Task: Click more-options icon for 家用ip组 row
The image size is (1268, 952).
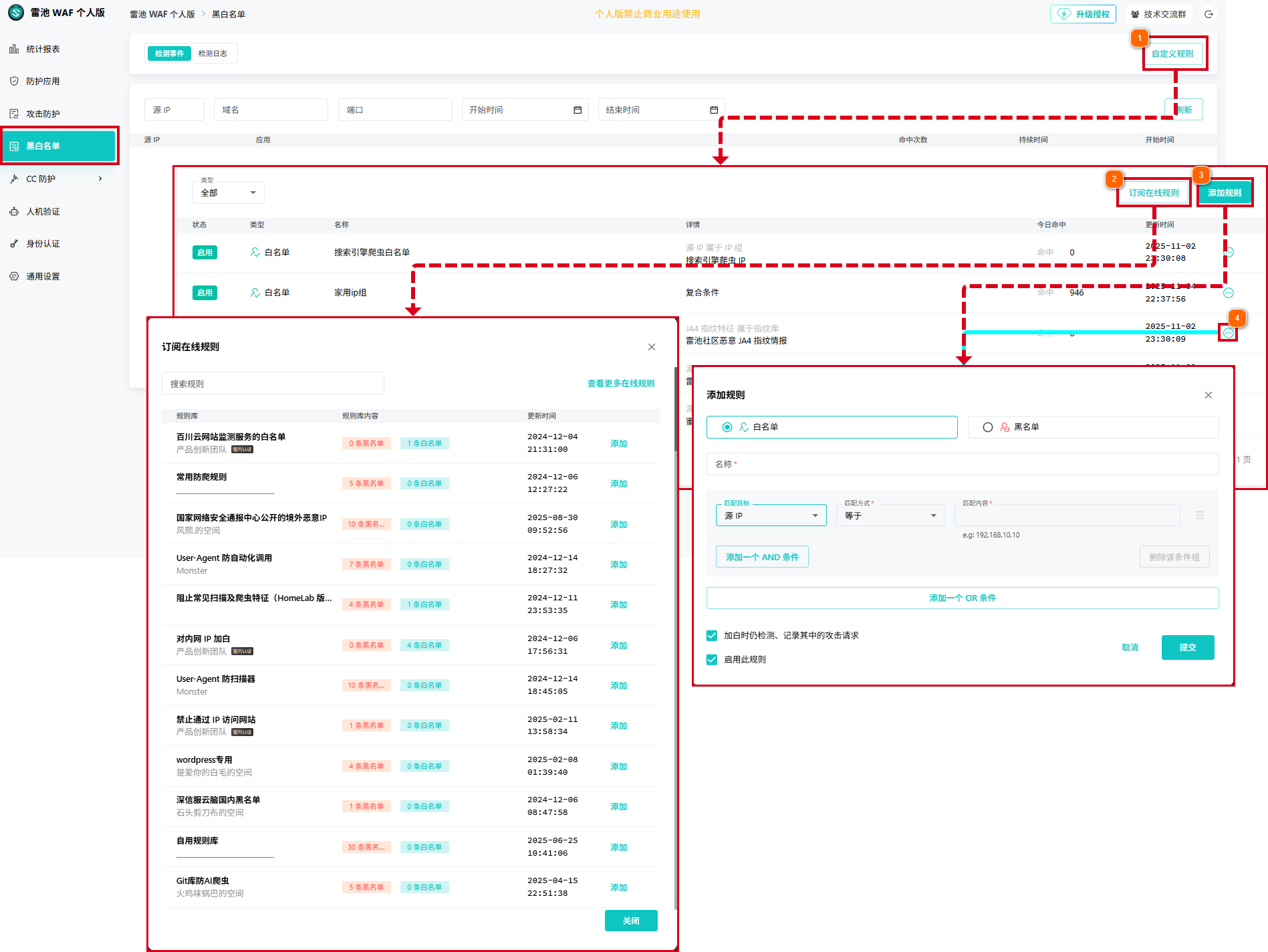Action: point(1228,293)
